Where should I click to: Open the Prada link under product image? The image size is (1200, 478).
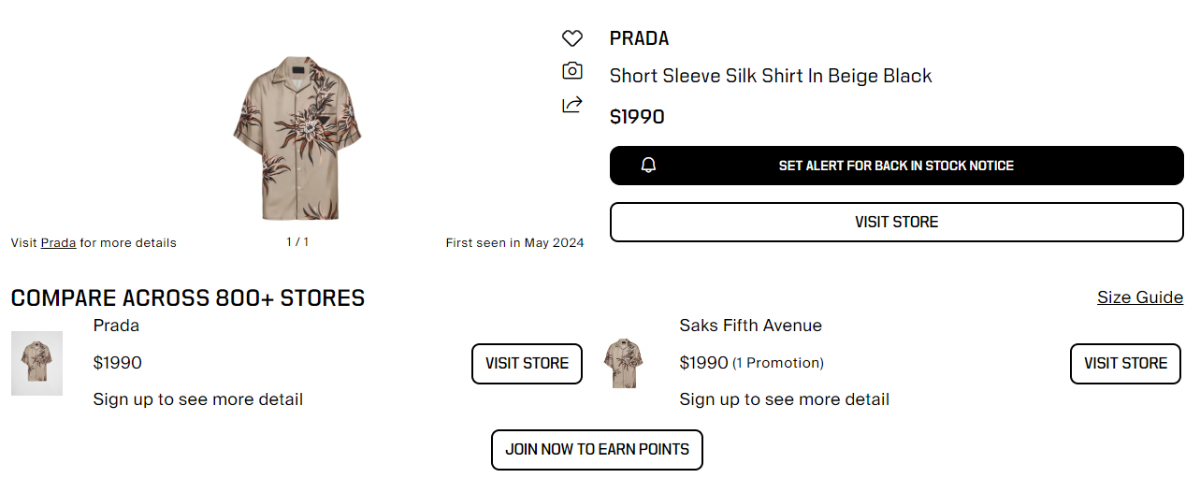58,243
